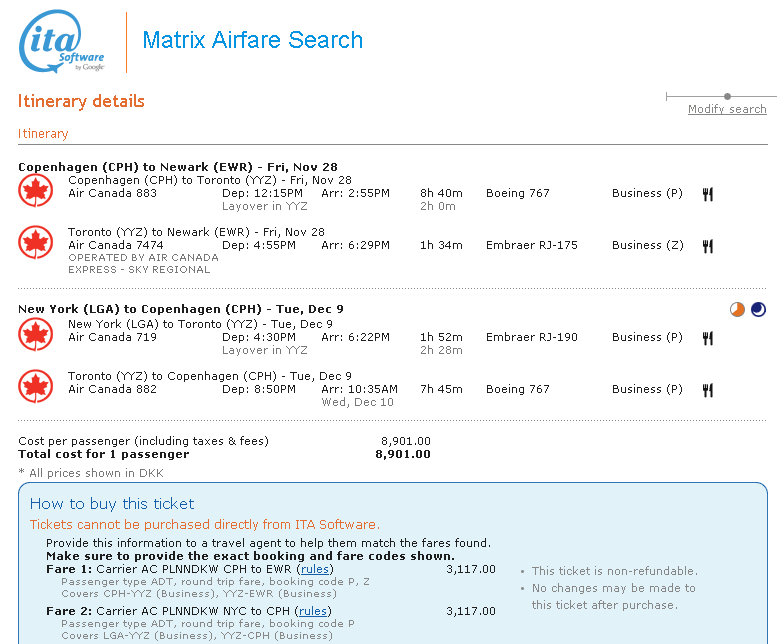777x644 pixels.
Task: Click the total cost amount 8,901.00
Action: pos(403,454)
